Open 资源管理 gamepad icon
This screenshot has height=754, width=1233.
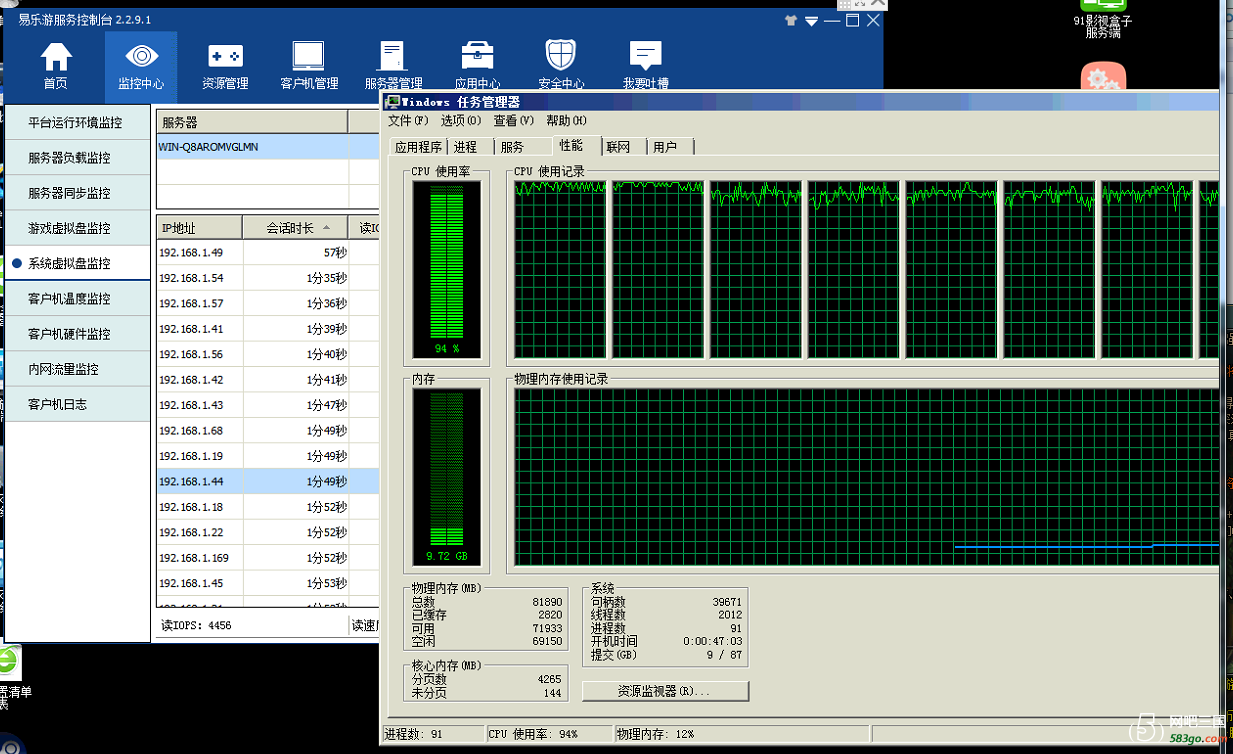tap(225, 57)
